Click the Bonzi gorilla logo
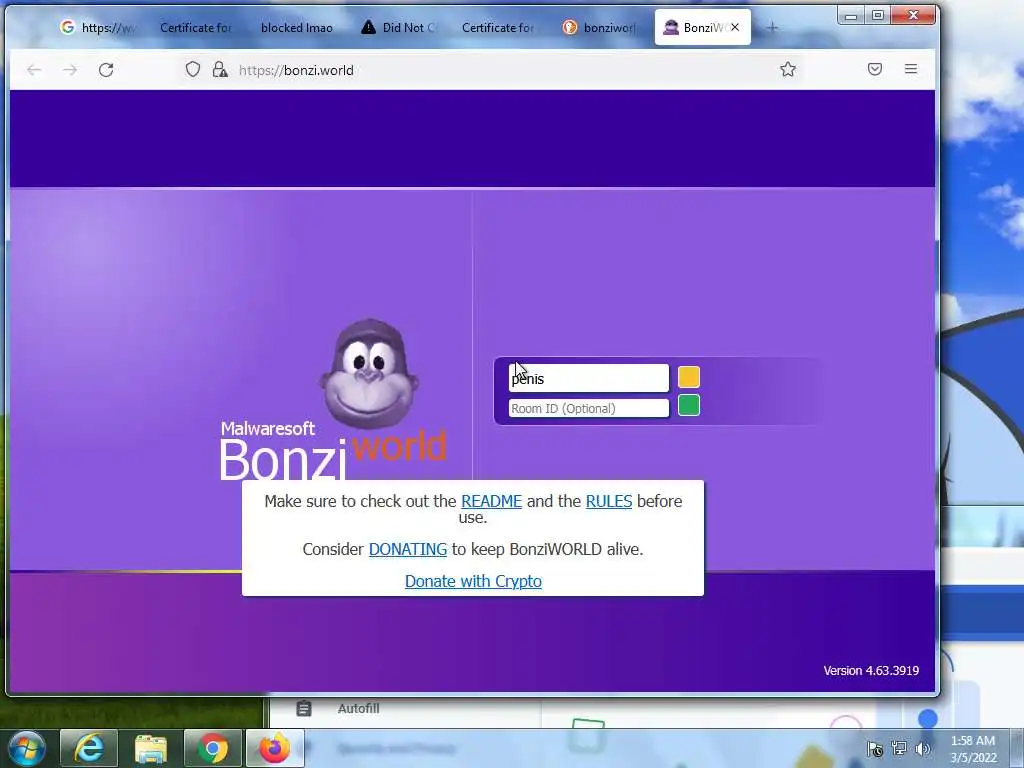The width and height of the screenshot is (1024, 768). click(369, 374)
